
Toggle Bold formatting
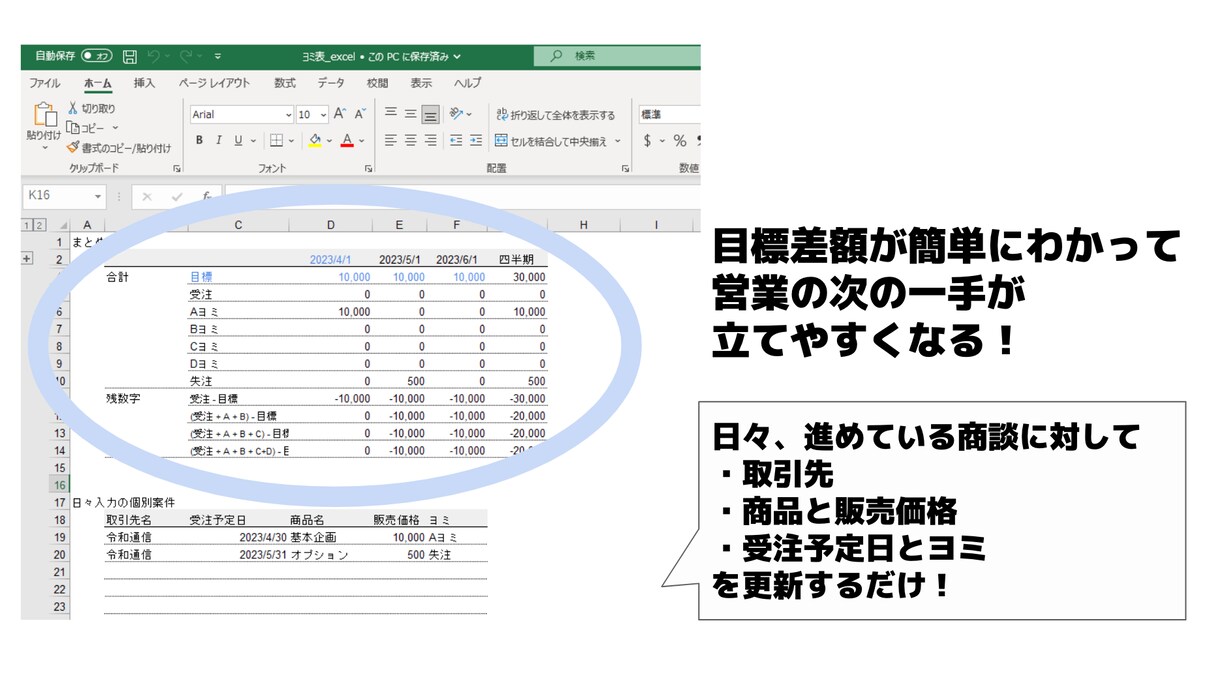199,141
